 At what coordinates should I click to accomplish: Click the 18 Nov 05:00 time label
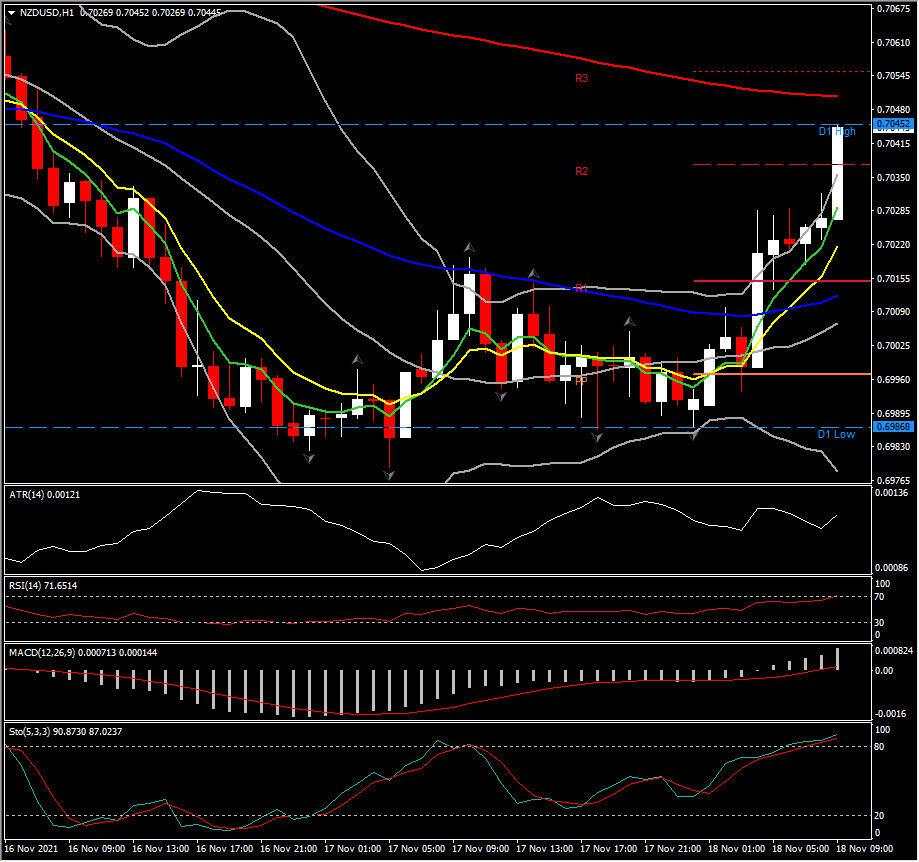[800, 849]
